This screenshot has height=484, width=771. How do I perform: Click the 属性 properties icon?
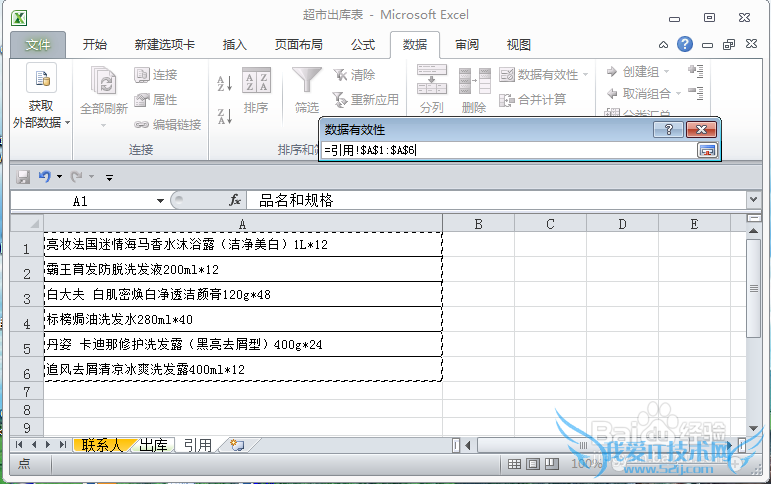click(142, 100)
